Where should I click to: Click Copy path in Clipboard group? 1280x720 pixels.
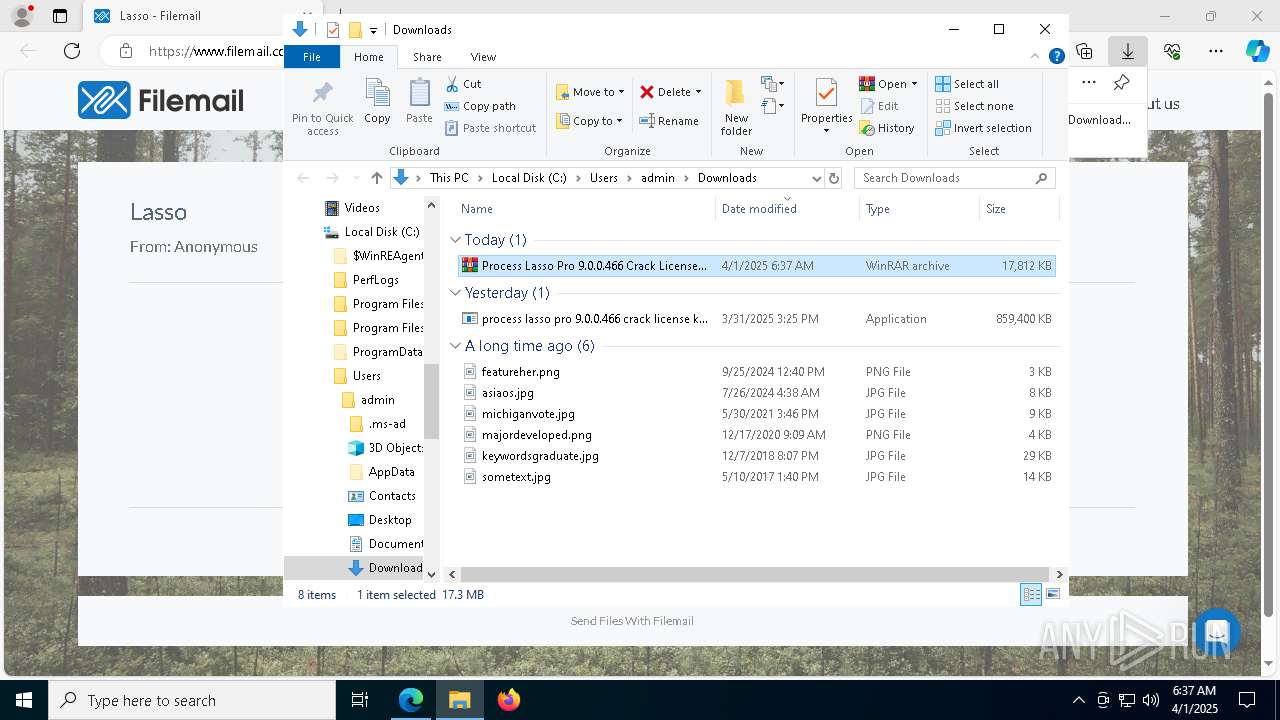pos(480,106)
